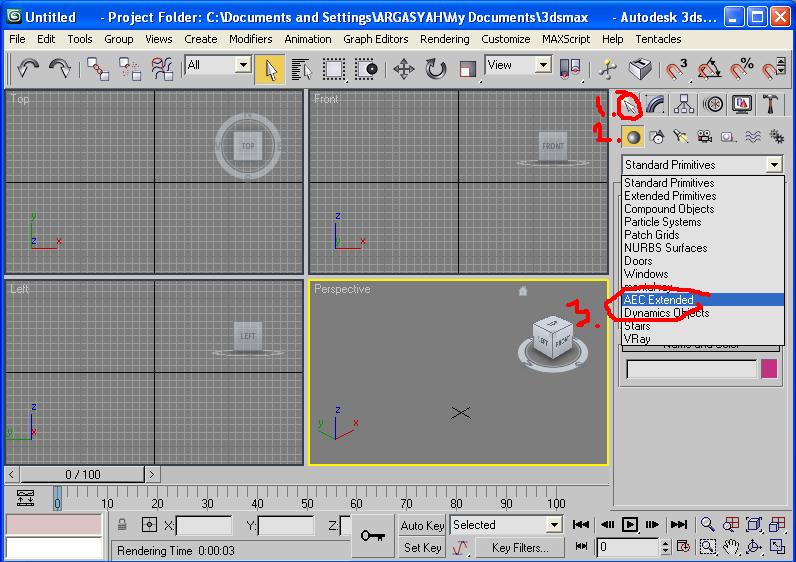Activate the Pan View hand tool

point(731,547)
